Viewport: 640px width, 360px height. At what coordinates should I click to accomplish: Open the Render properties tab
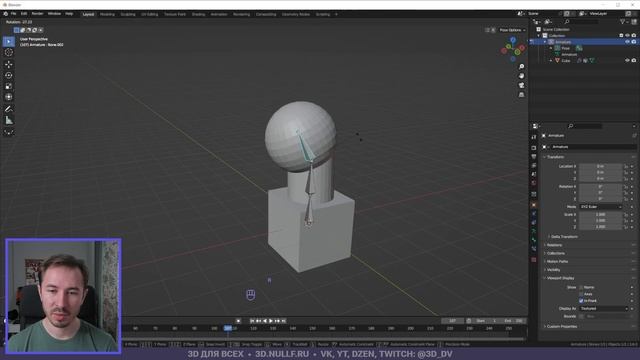533,148
